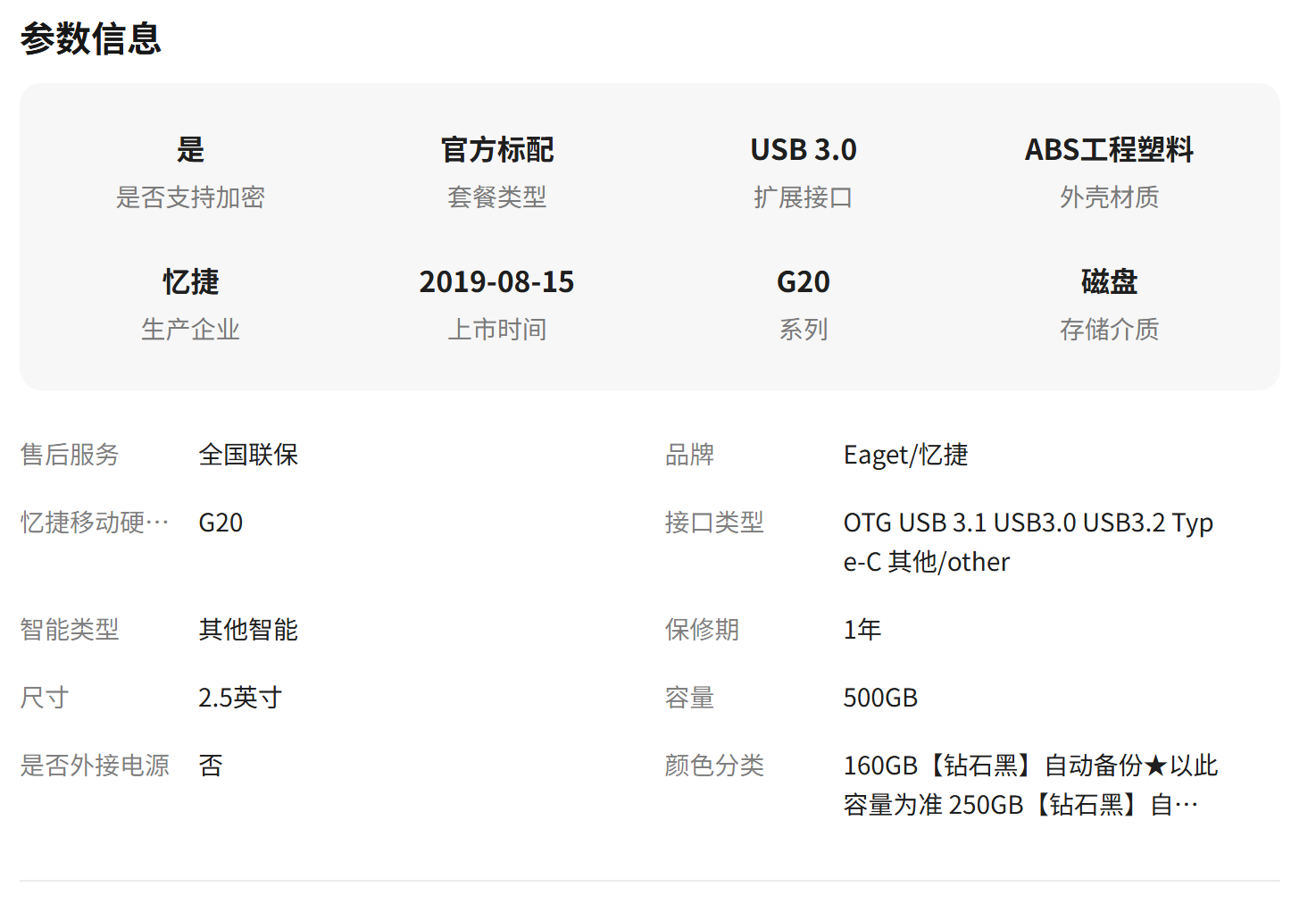Click the 是否支持加密 label
The width and height of the screenshot is (1316, 904).
point(190,197)
